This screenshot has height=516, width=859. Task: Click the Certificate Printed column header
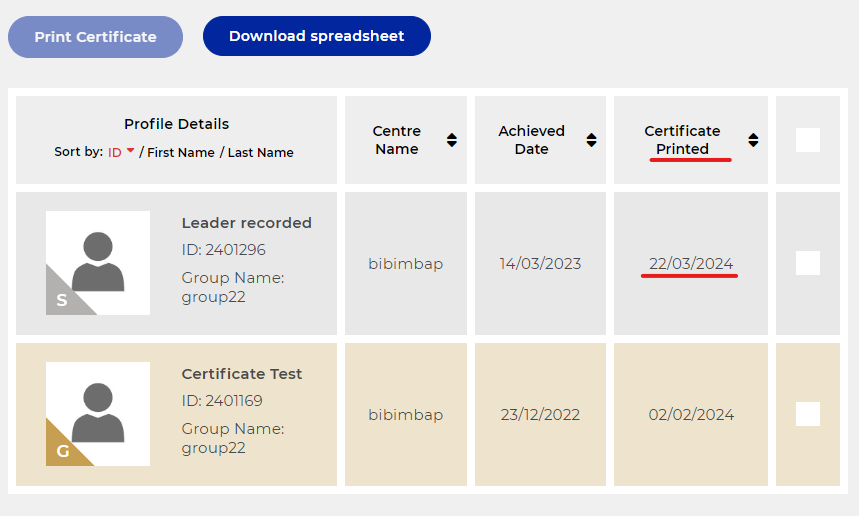pyautogui.click(x=682, y=140)
